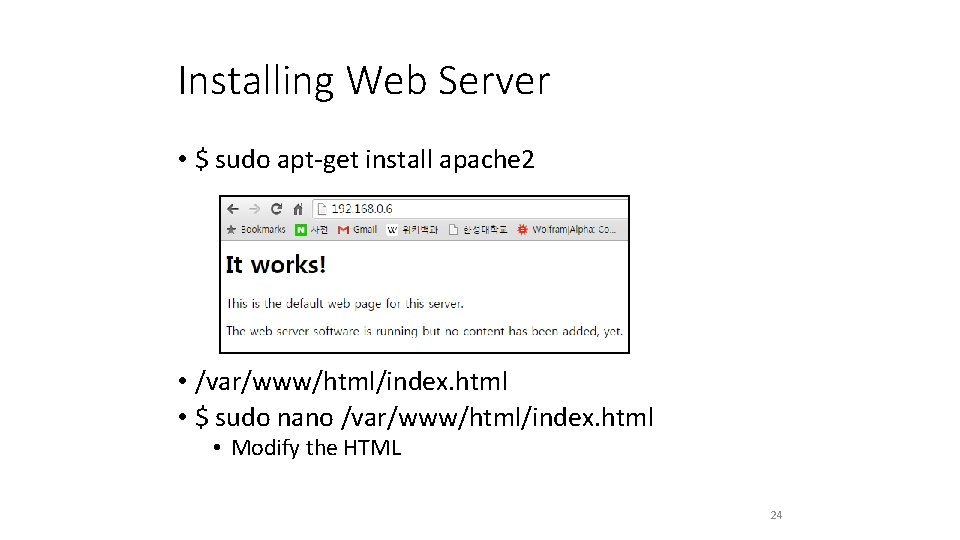The height and width of the screenshot is (540, 960).
Task: Click the slide title 'Installing Web Server'
Action: point(364,81)
